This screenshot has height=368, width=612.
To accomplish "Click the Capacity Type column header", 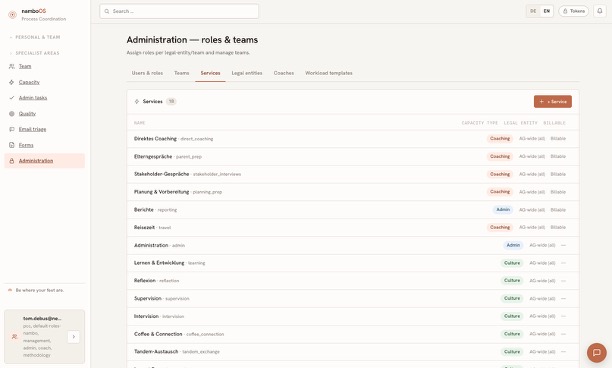I will (480, 123).
